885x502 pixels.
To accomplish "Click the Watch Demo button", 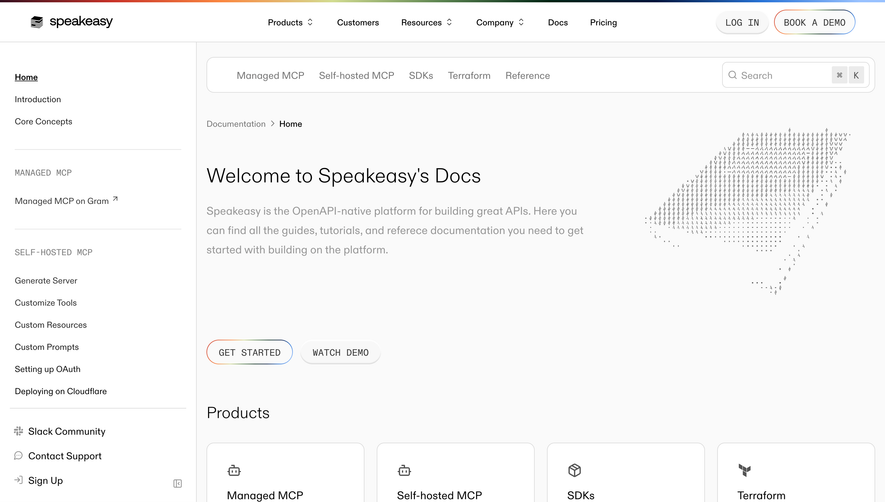I will tap(340, 352).
